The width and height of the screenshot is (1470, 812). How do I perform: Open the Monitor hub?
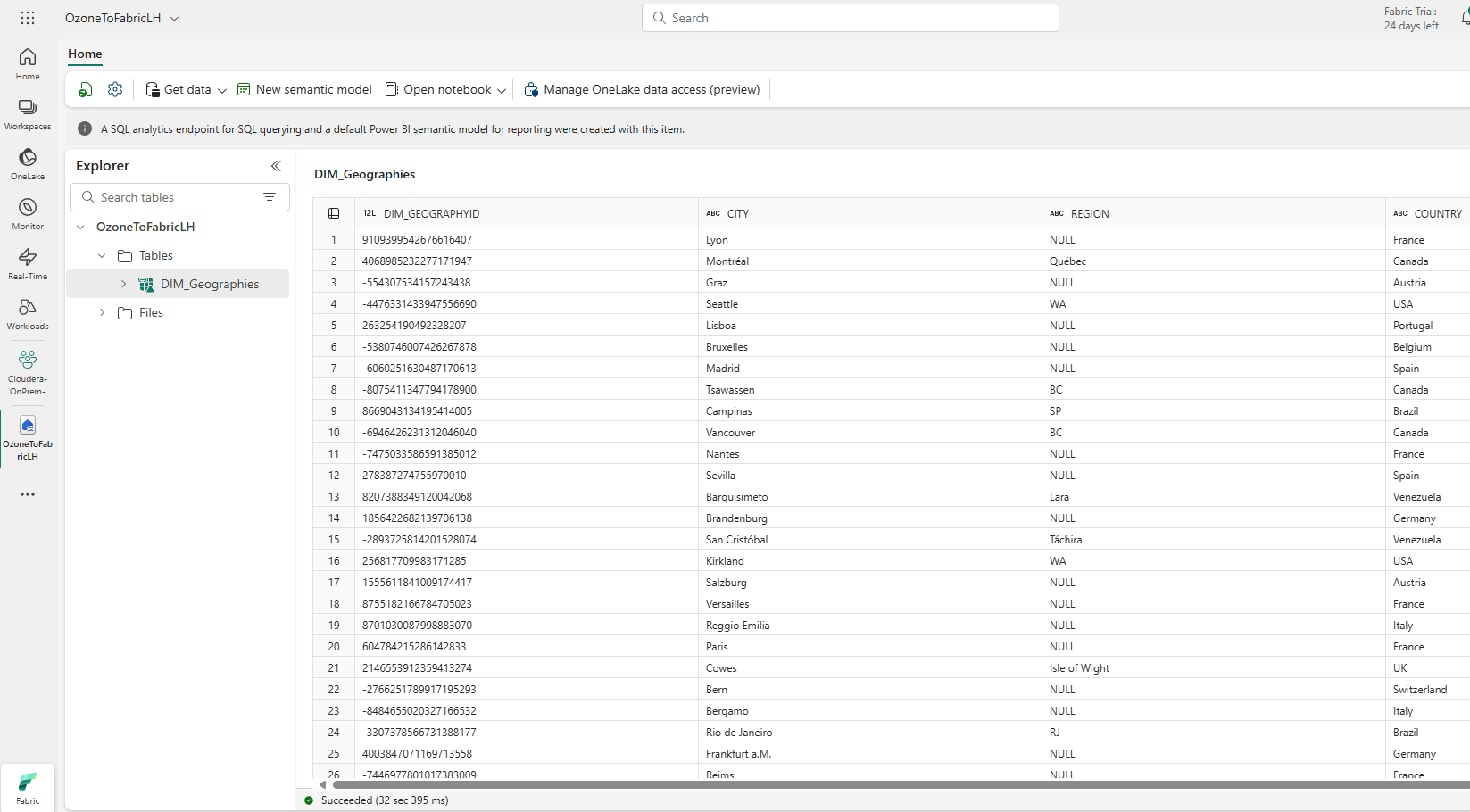[x=28, y=213]
